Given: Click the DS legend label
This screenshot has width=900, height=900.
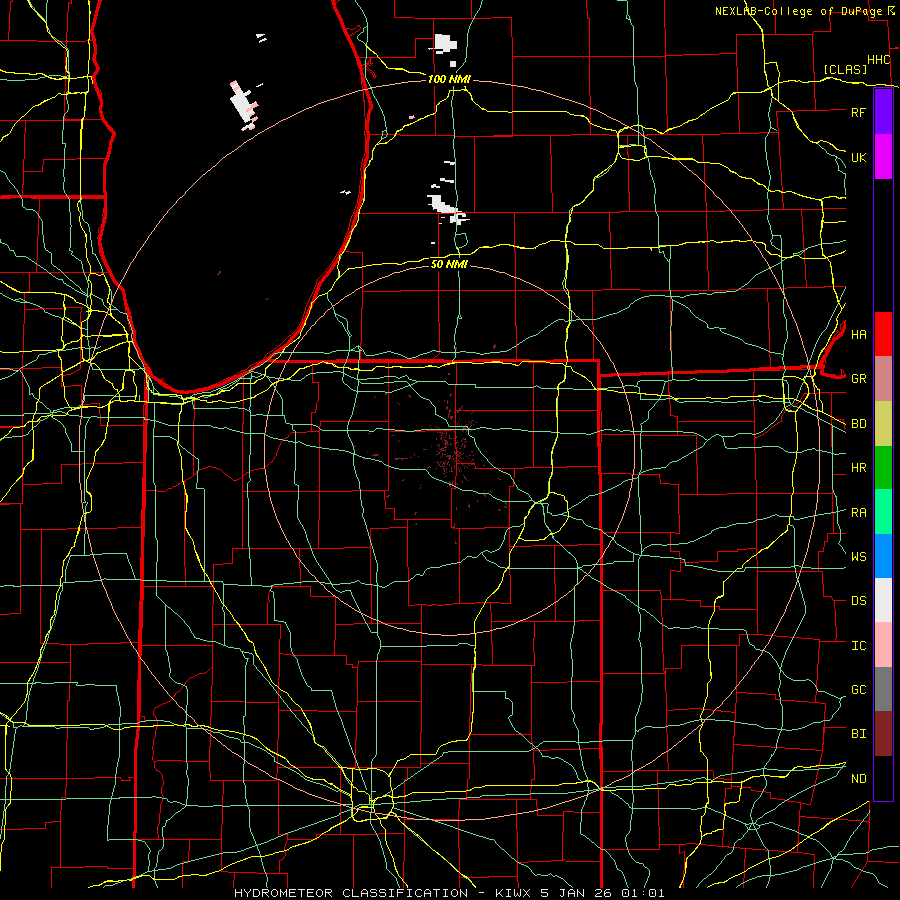Looking at the screenshot, I should click(858, 601).
